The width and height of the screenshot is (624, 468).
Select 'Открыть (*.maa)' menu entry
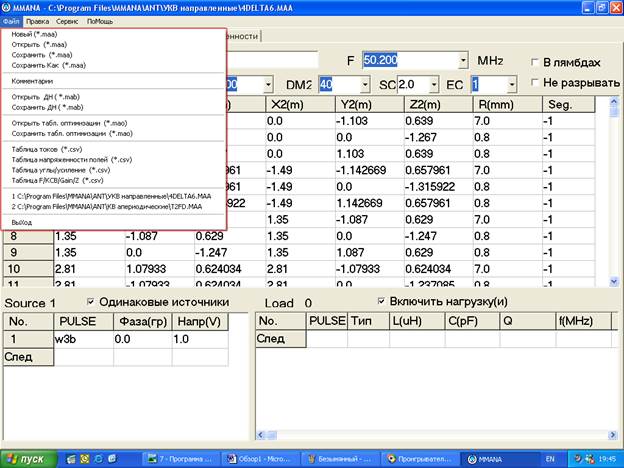coord(39,45)
